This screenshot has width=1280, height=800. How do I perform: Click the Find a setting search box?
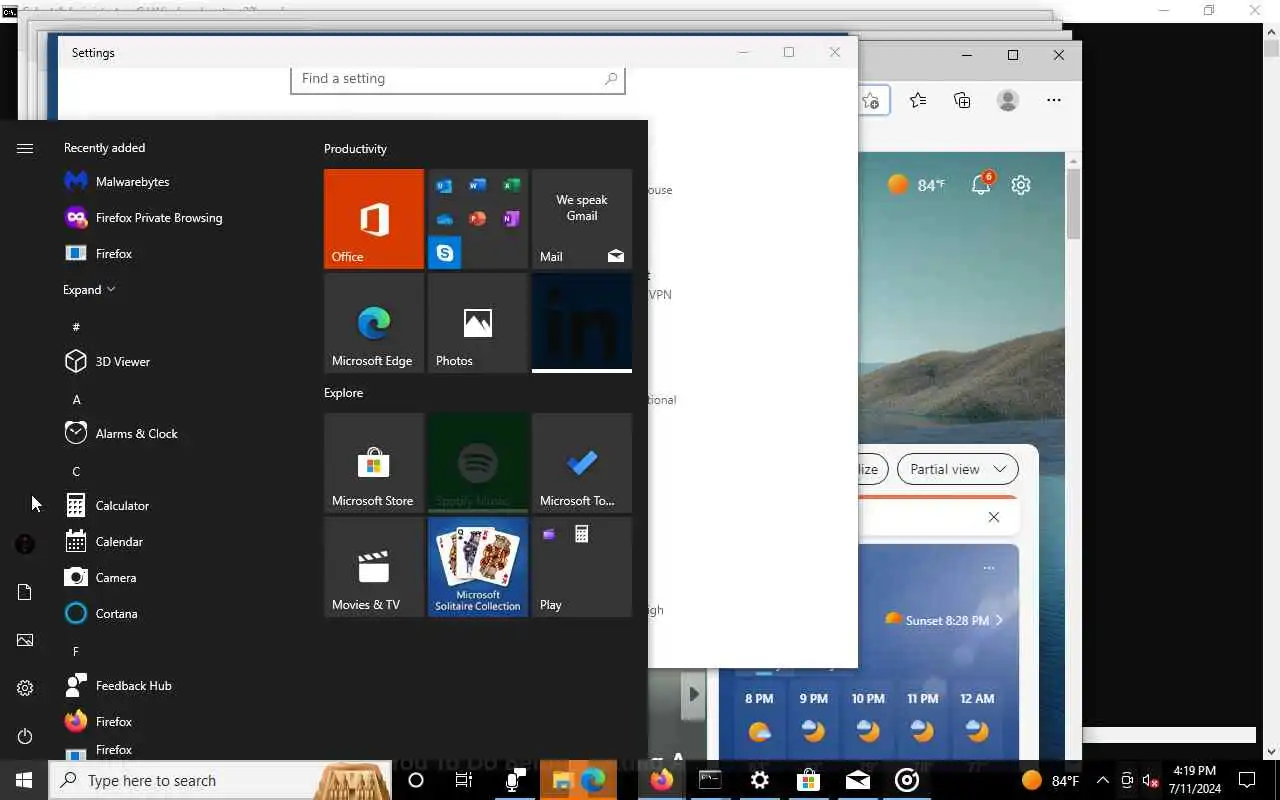[458, 79]
